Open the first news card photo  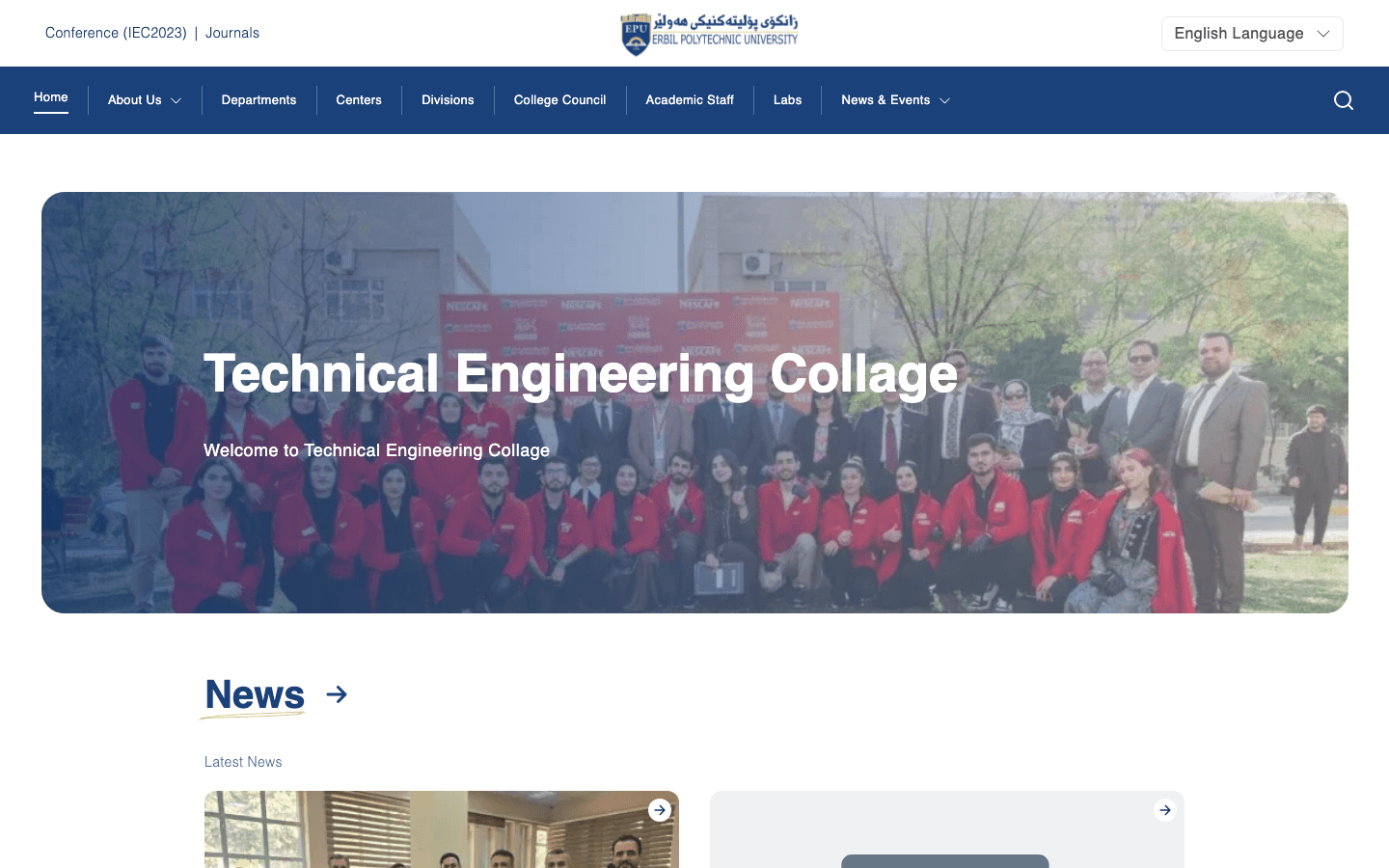[x=442, y=829]
